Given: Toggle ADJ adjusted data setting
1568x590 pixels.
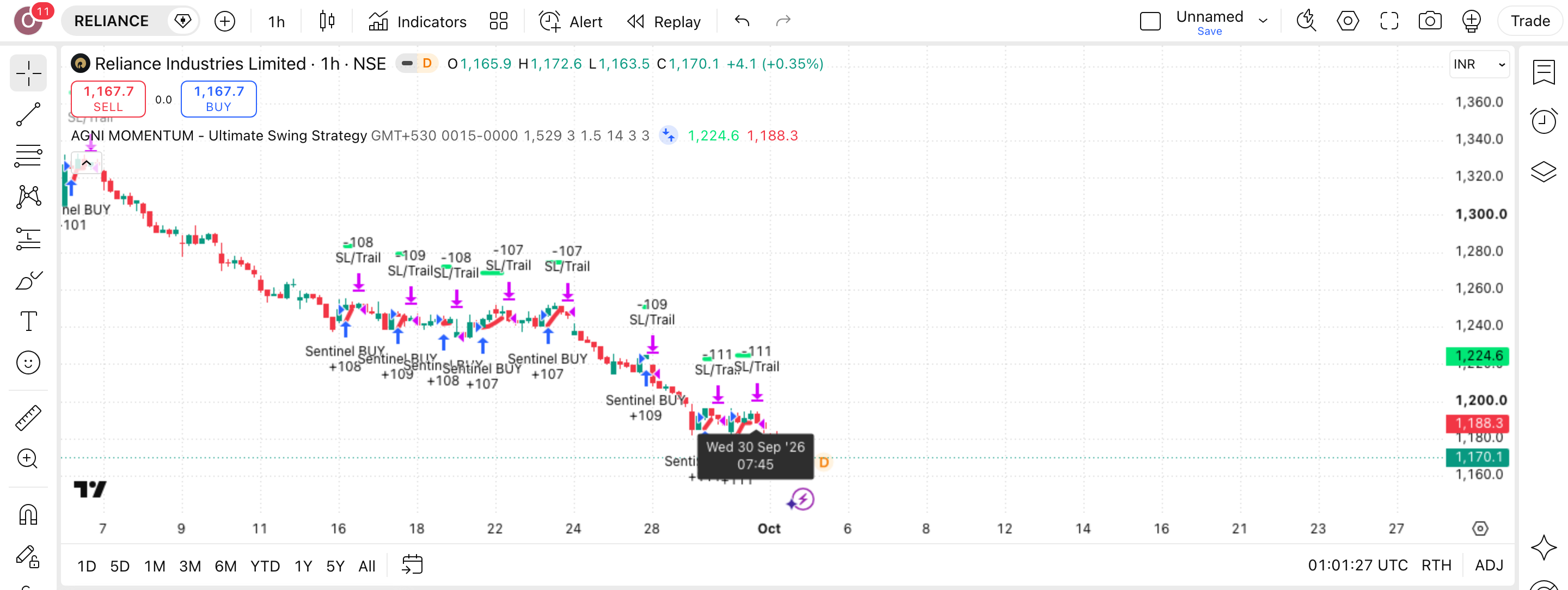Looking at the screenshot, I should tap(1489, 566).
